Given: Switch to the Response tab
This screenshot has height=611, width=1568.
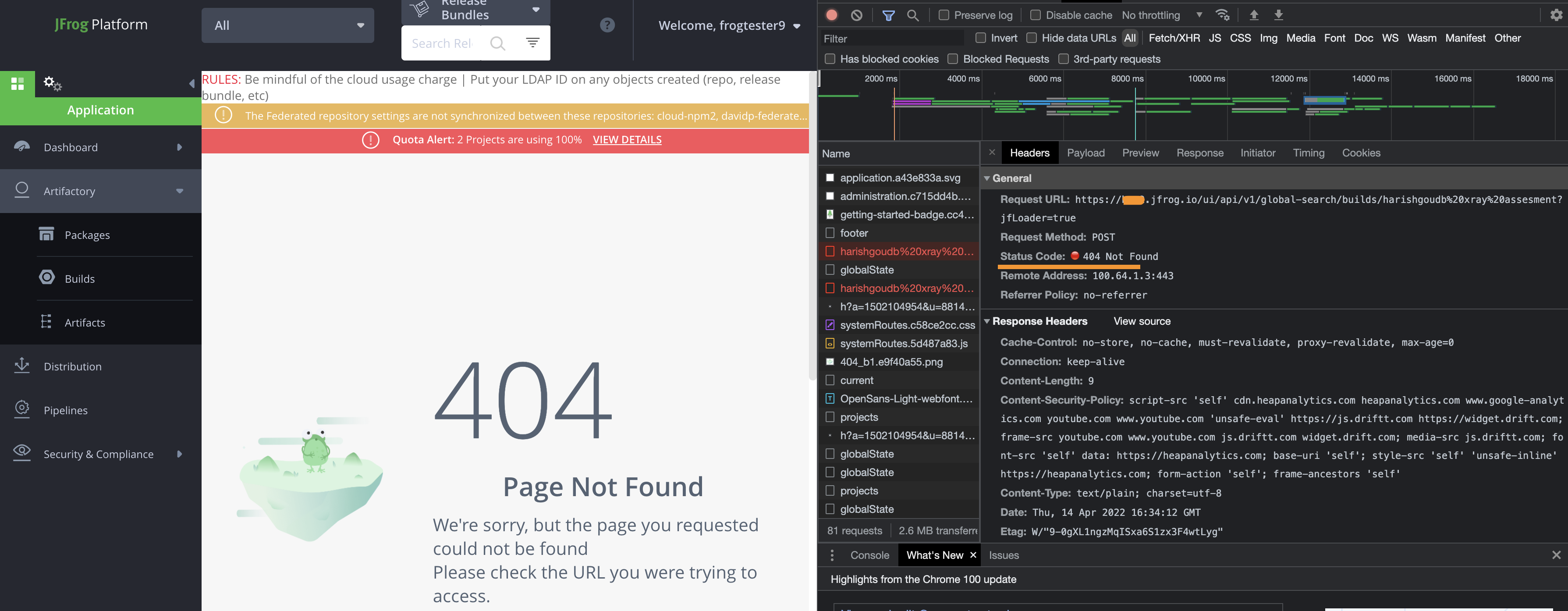Looking at the screenshot, I should (x=1199, y=153).
